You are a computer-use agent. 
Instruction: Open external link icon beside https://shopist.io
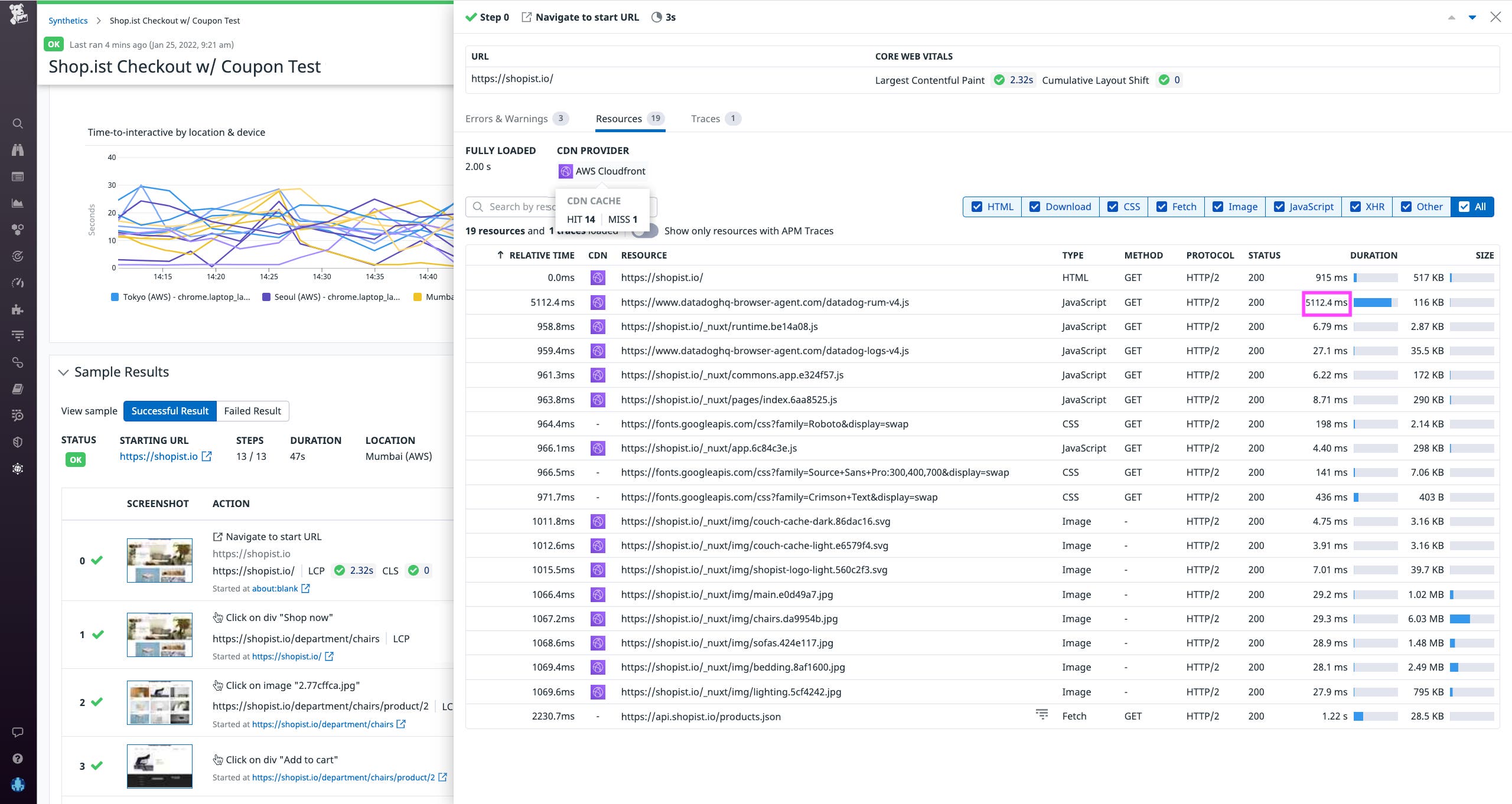pos(207,456)
